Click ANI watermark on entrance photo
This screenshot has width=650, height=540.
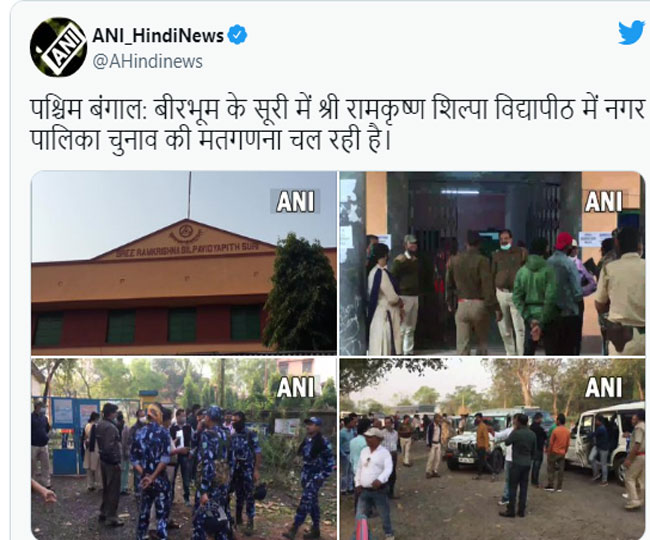click(x=604, y=201)
